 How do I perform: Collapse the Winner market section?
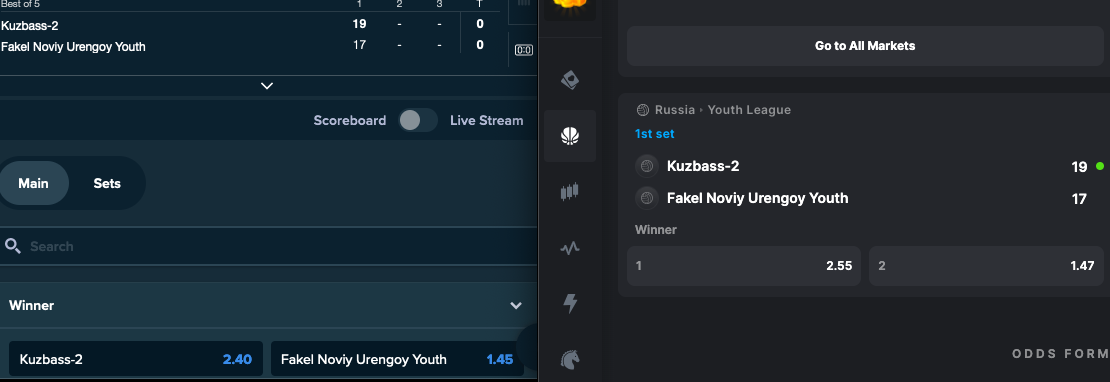pos(516,306)
